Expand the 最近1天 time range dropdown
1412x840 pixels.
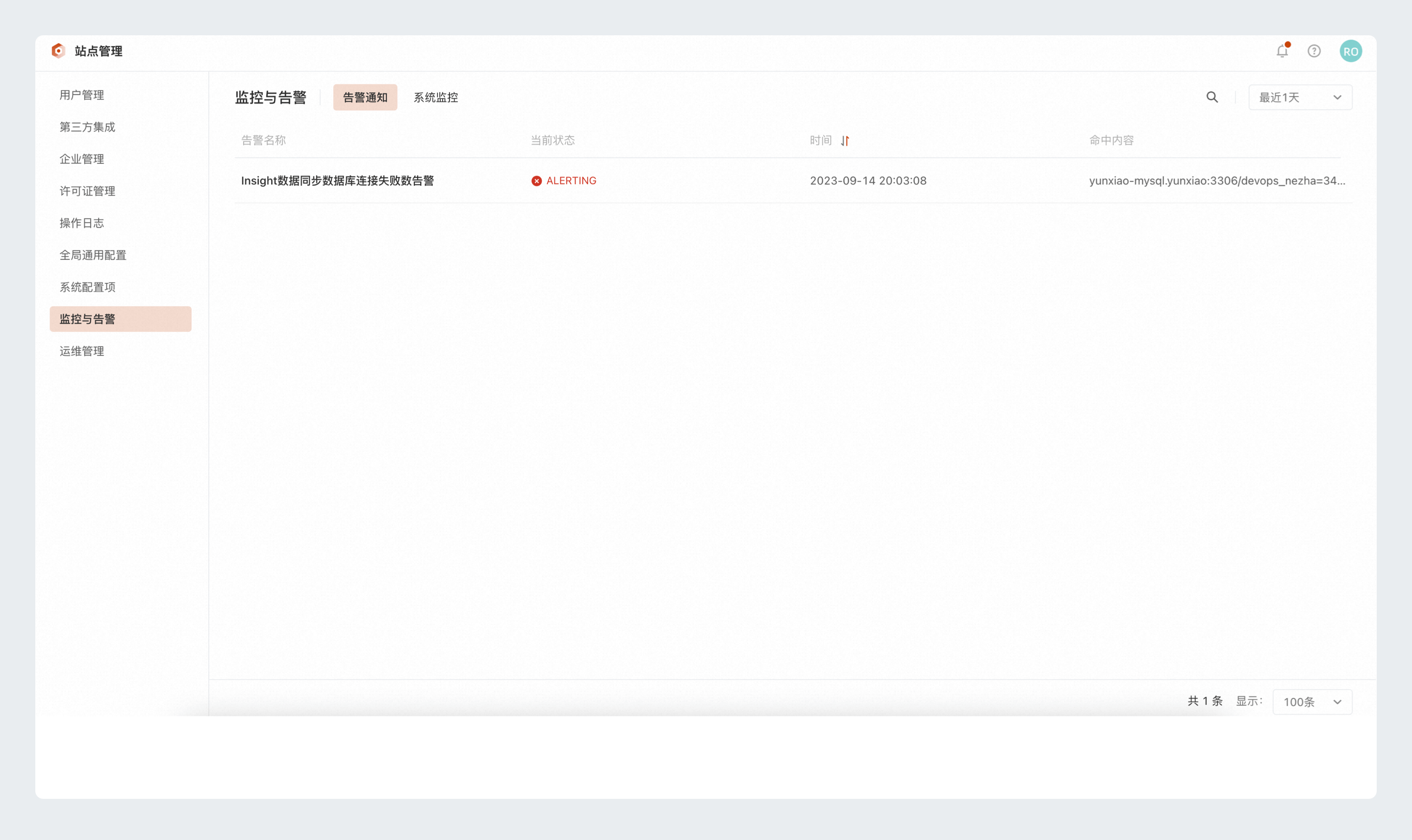point(1301,98)
